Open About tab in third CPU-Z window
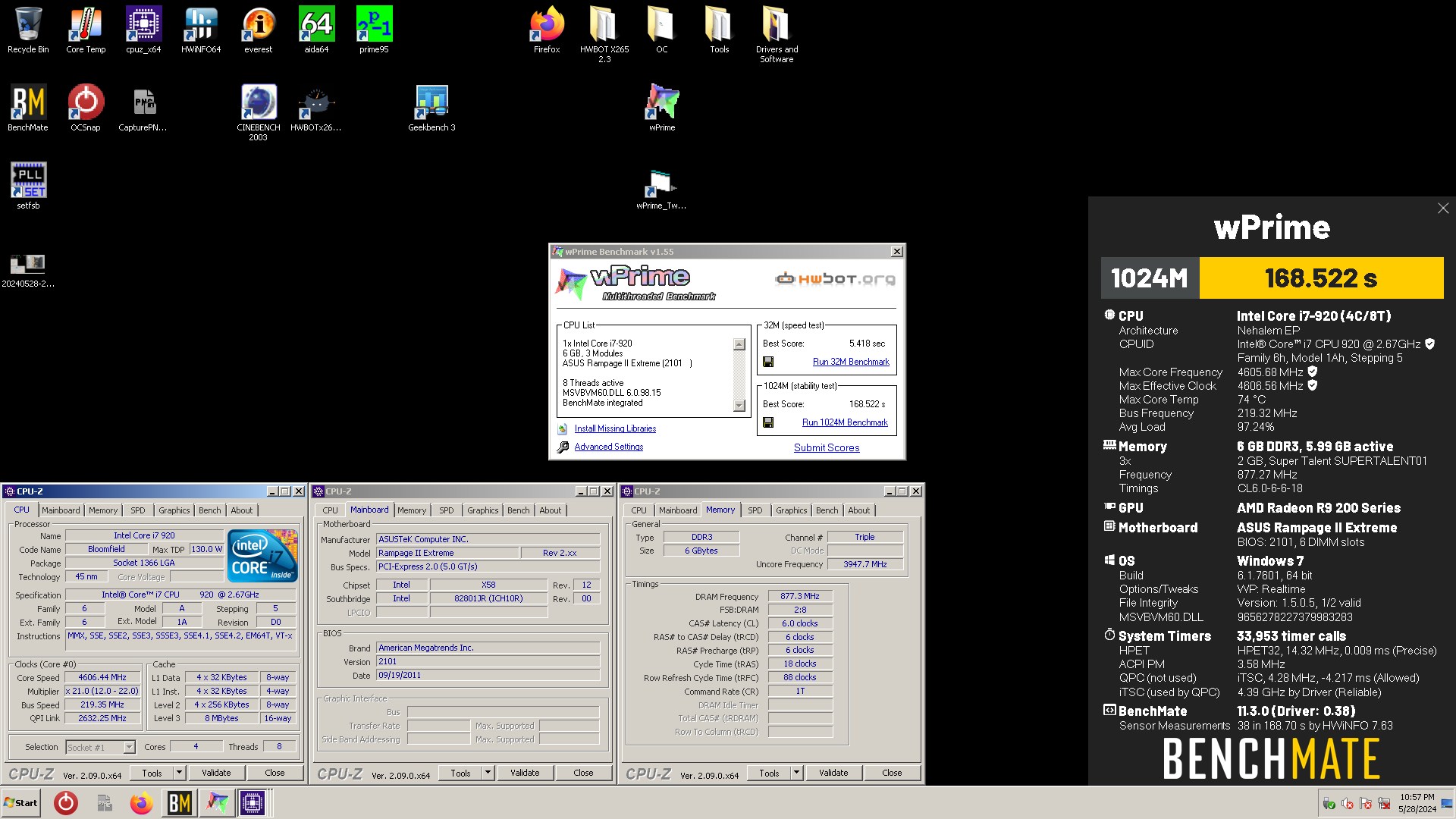The height and width of the screenshot is (819, 1456). point(859,510)
